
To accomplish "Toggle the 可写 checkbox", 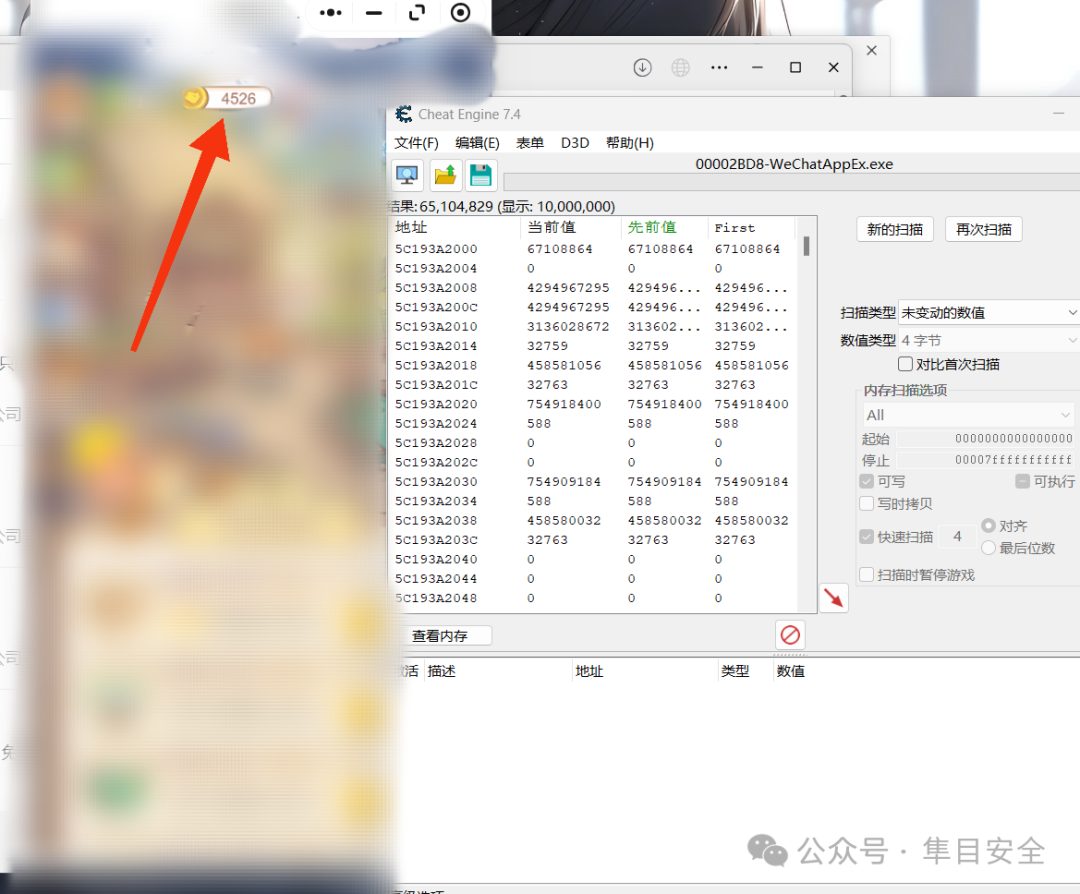I will point(866,481).
